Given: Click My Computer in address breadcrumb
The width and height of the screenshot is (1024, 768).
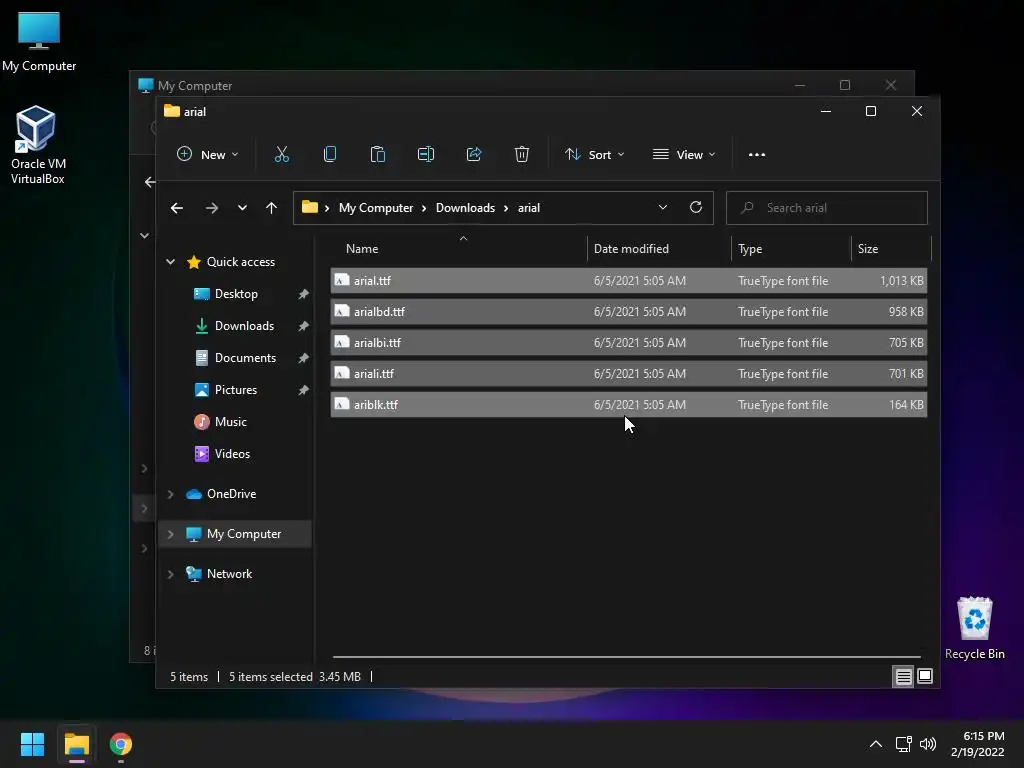Looking at the screenshot, I should pos(376,208).
